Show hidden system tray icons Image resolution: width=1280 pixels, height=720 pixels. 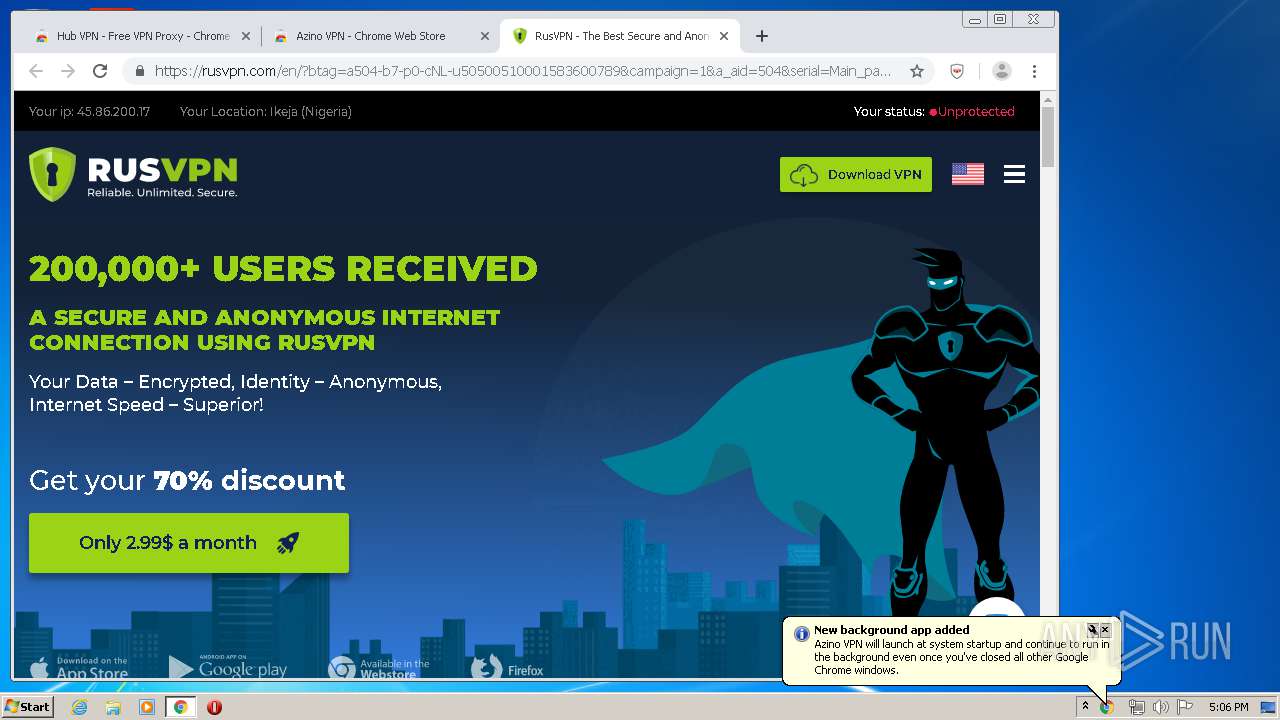pos(1085,707)
